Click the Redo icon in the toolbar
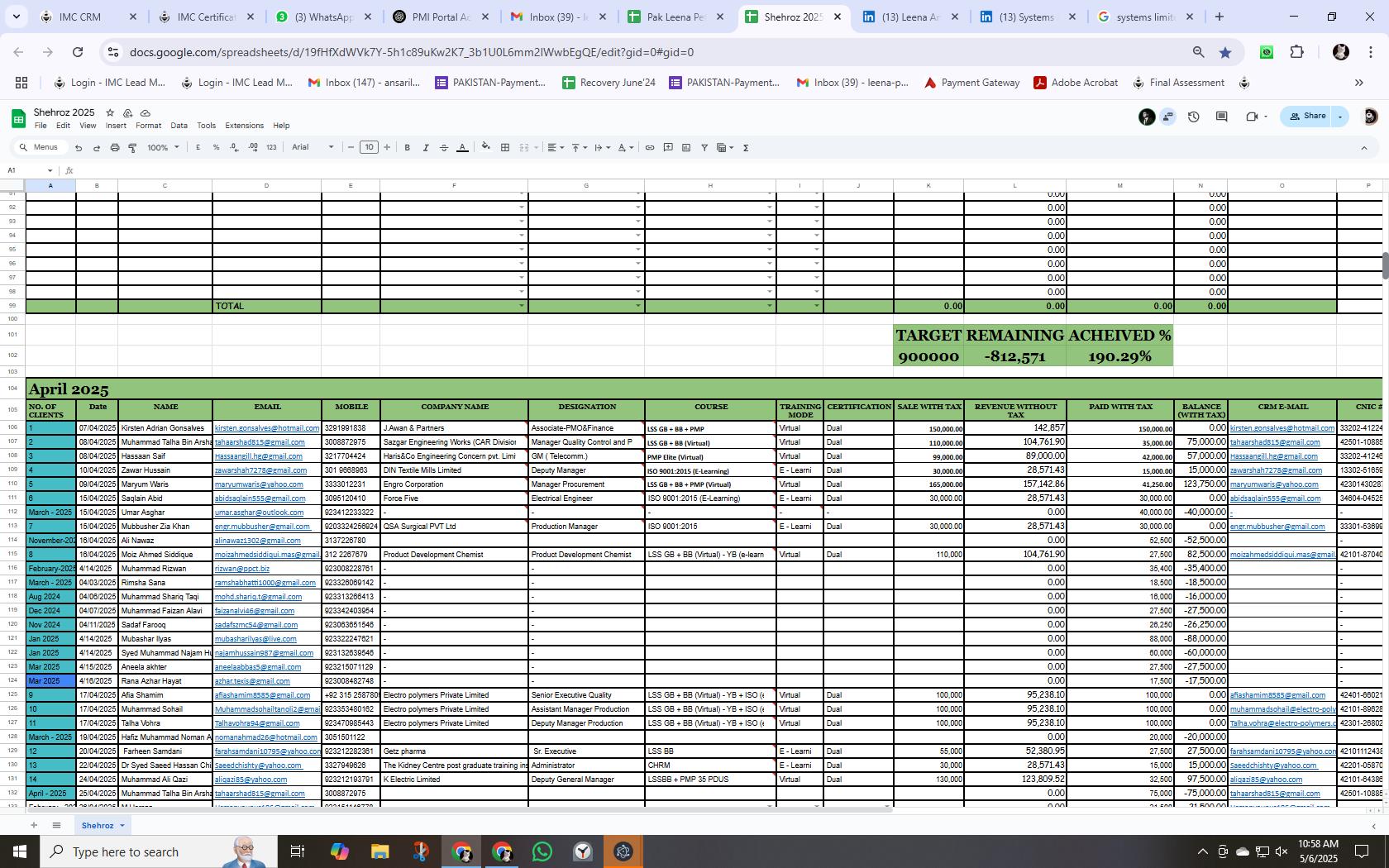Screen dimensions: 1389x868 97,148
